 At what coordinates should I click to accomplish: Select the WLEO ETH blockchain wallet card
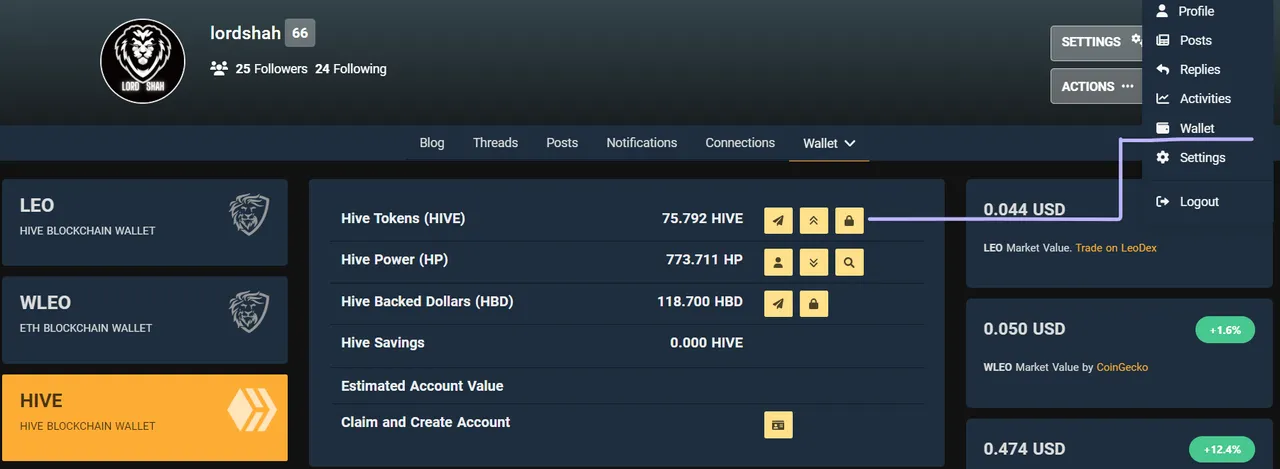tap(145, 320)
